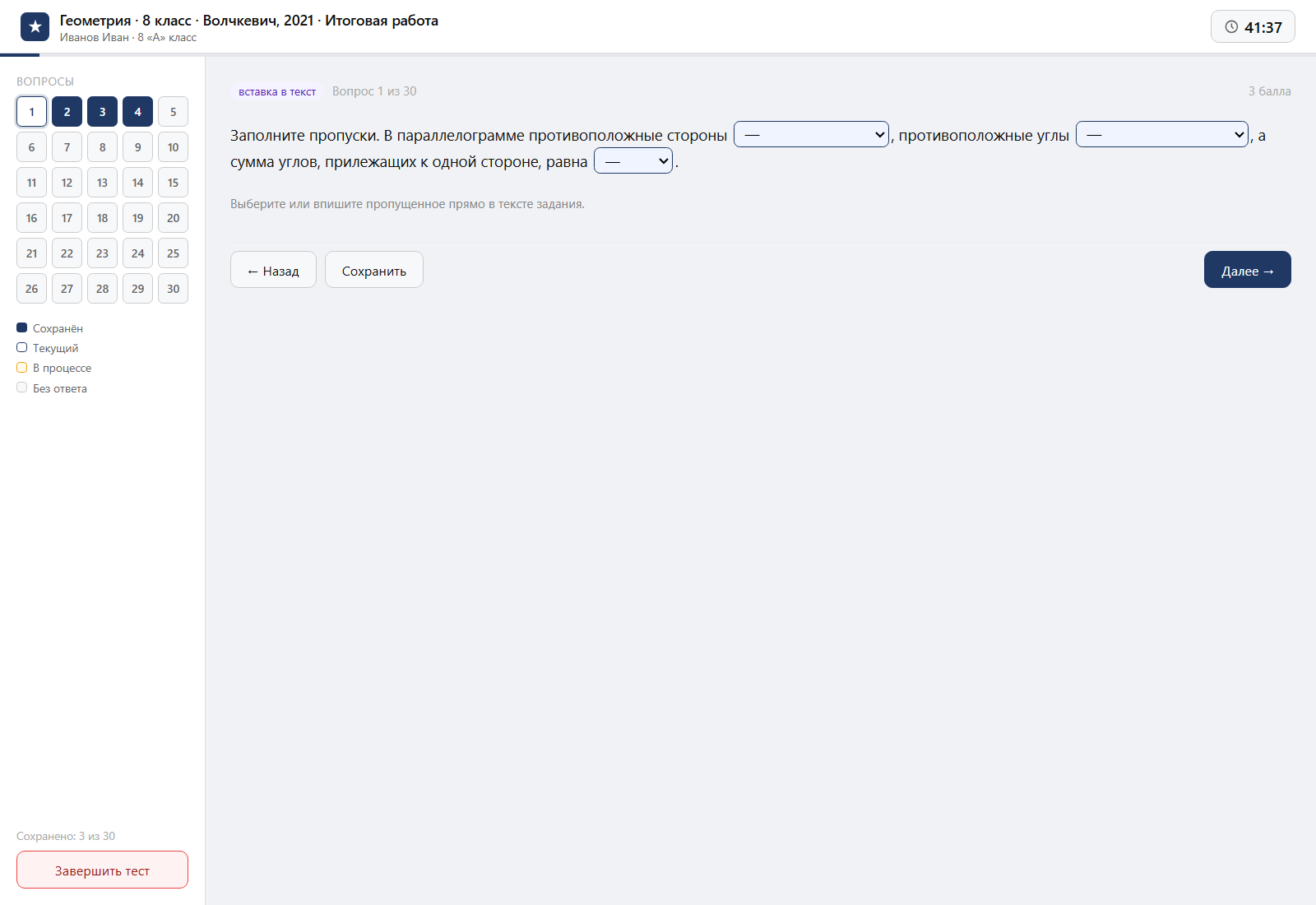Proceed with the Далее button
The height and width of the screenshot is (905, 1316).
pos(1248,270)
